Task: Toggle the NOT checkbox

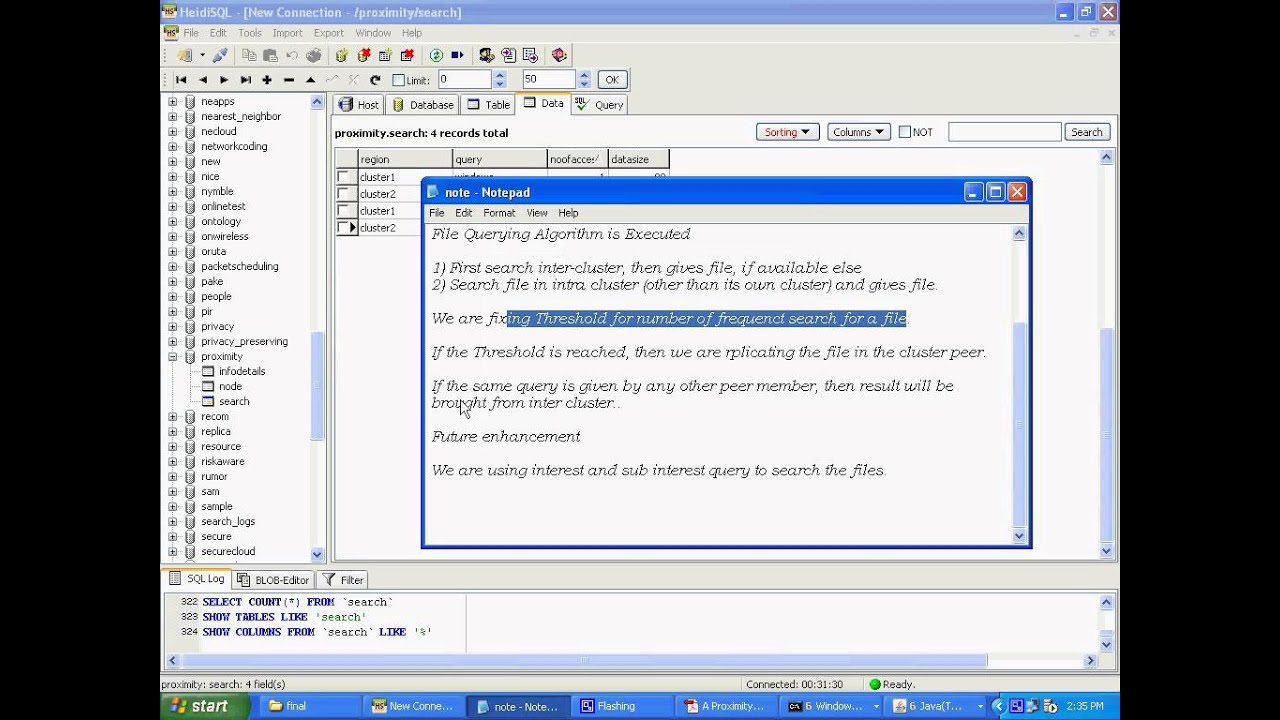Action: coord(905,132)
